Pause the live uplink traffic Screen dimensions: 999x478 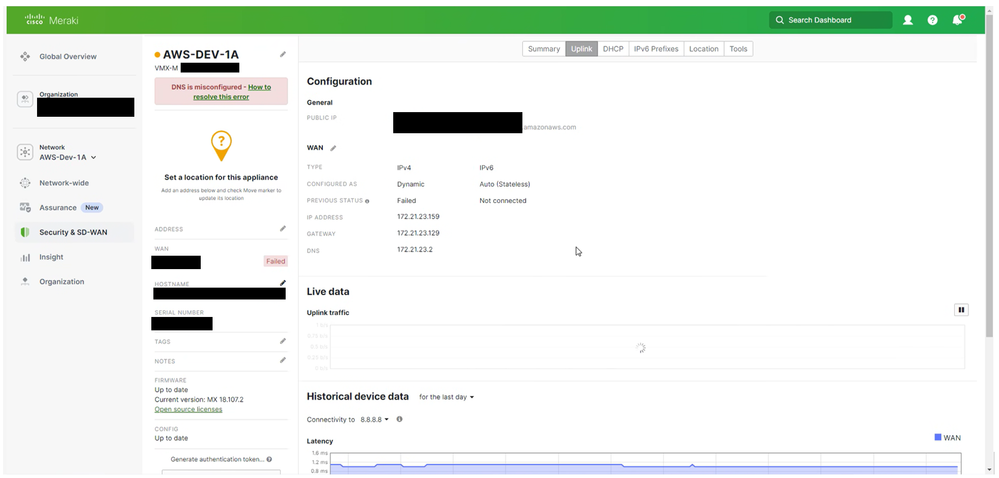pyautogui.click(x=961, y=310)
